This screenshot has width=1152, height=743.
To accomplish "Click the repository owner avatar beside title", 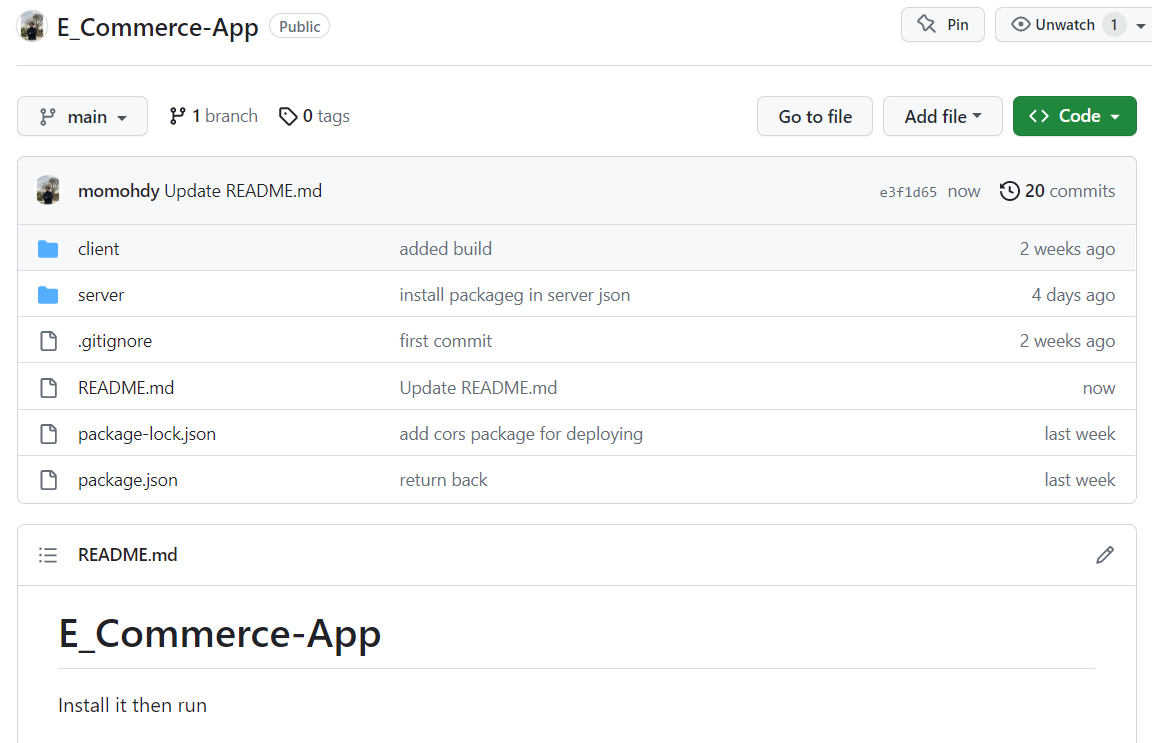I will [x=32, y=26].
